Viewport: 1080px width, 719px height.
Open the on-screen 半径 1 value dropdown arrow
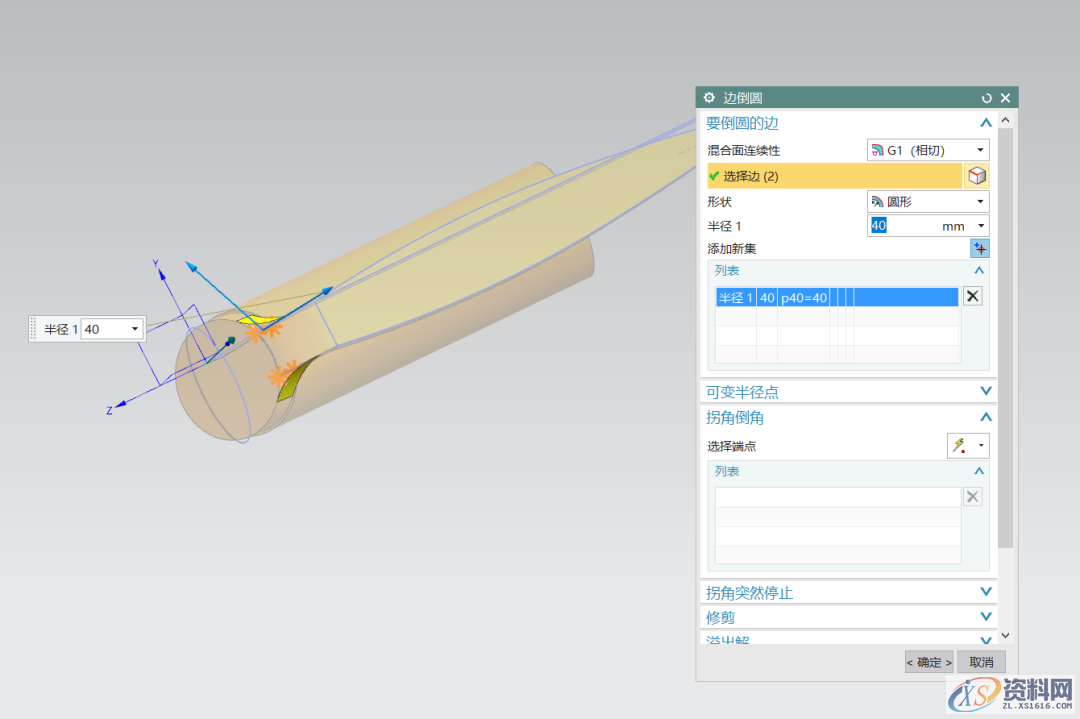[x=135, y=329]
